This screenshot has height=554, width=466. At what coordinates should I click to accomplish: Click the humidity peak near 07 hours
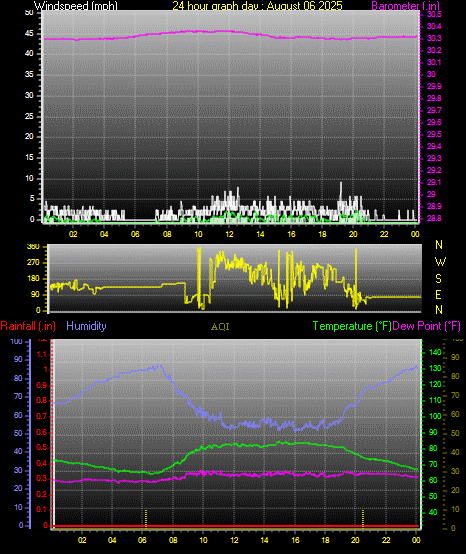[x=158, y=367]
